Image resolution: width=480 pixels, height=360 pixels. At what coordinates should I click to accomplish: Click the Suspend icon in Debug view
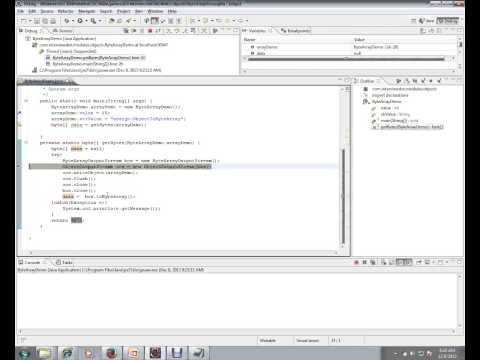142,31
